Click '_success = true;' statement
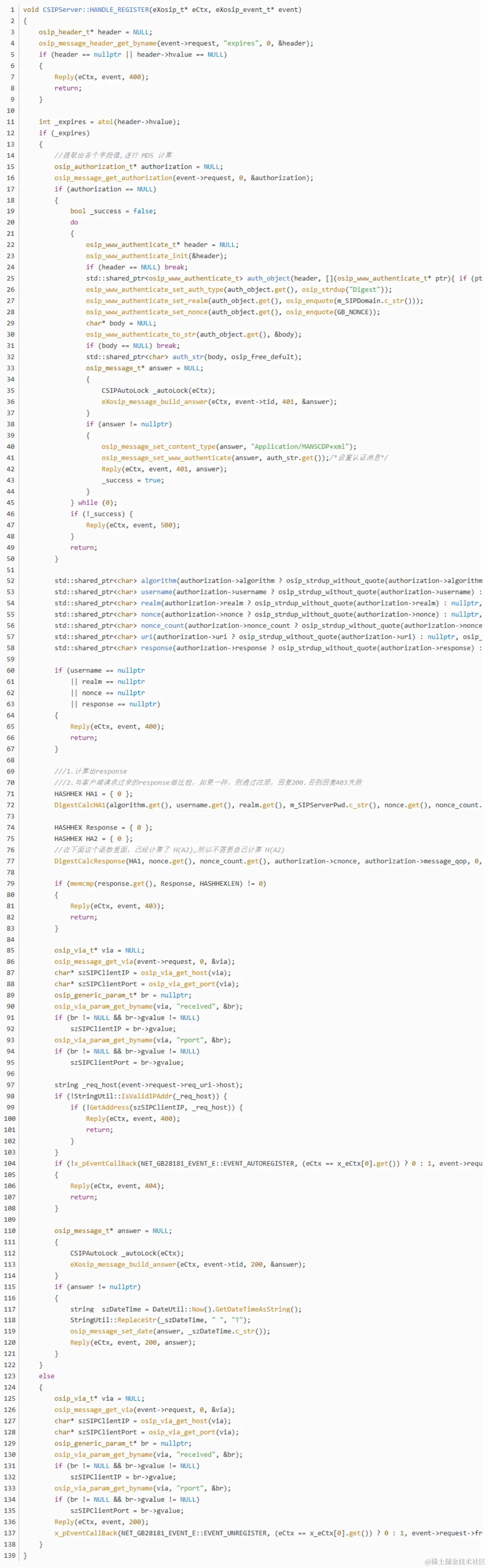Viewport: 488px width, 1568px height. tap(133, 480)
